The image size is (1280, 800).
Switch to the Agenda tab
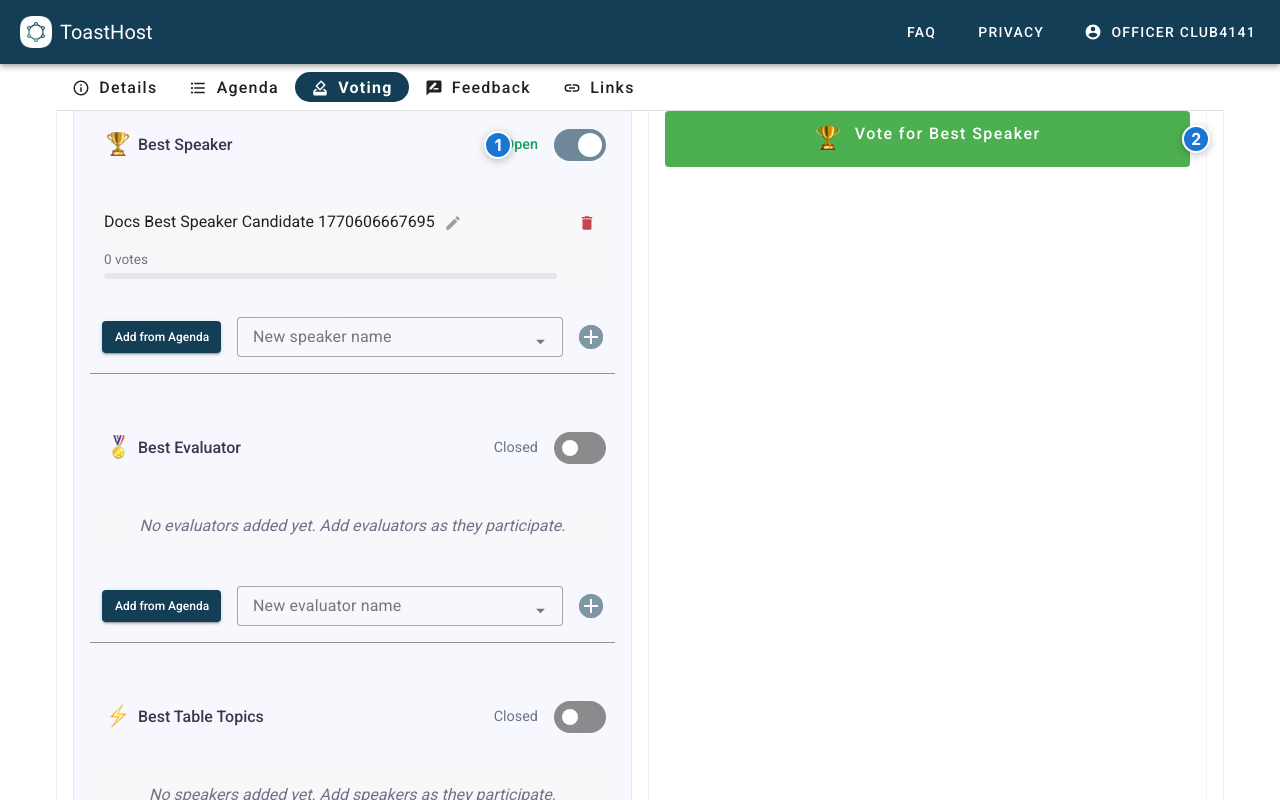233,87
